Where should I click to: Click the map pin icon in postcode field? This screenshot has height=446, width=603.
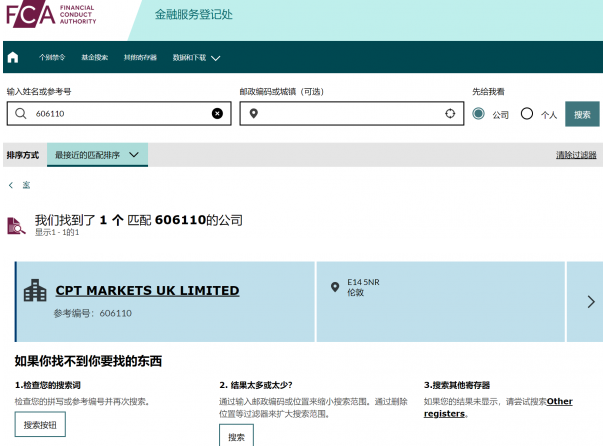(x=254, y=114)
